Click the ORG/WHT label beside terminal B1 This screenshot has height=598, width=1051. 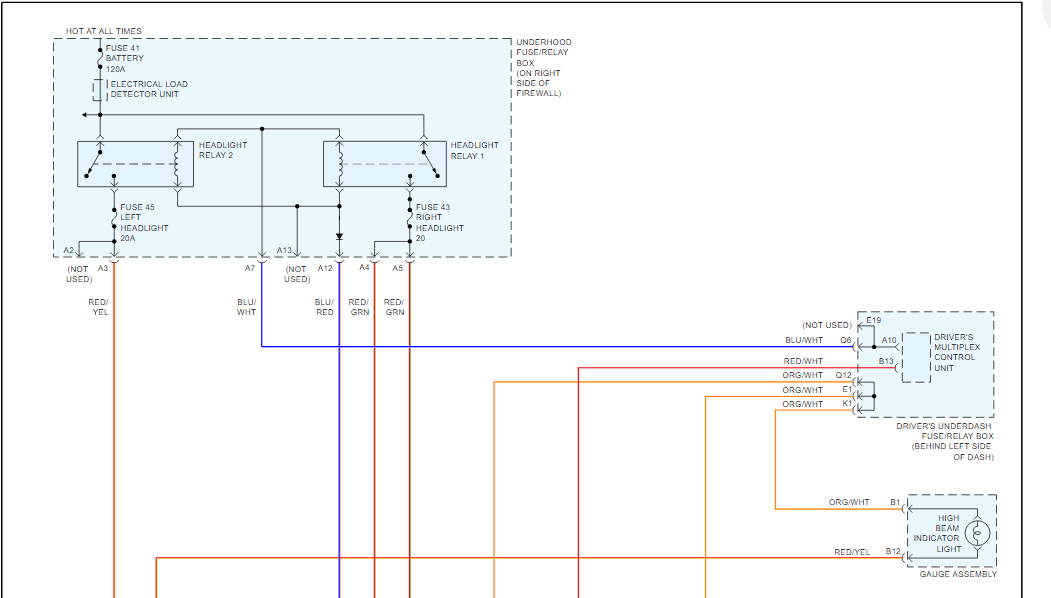coord(849,503)
